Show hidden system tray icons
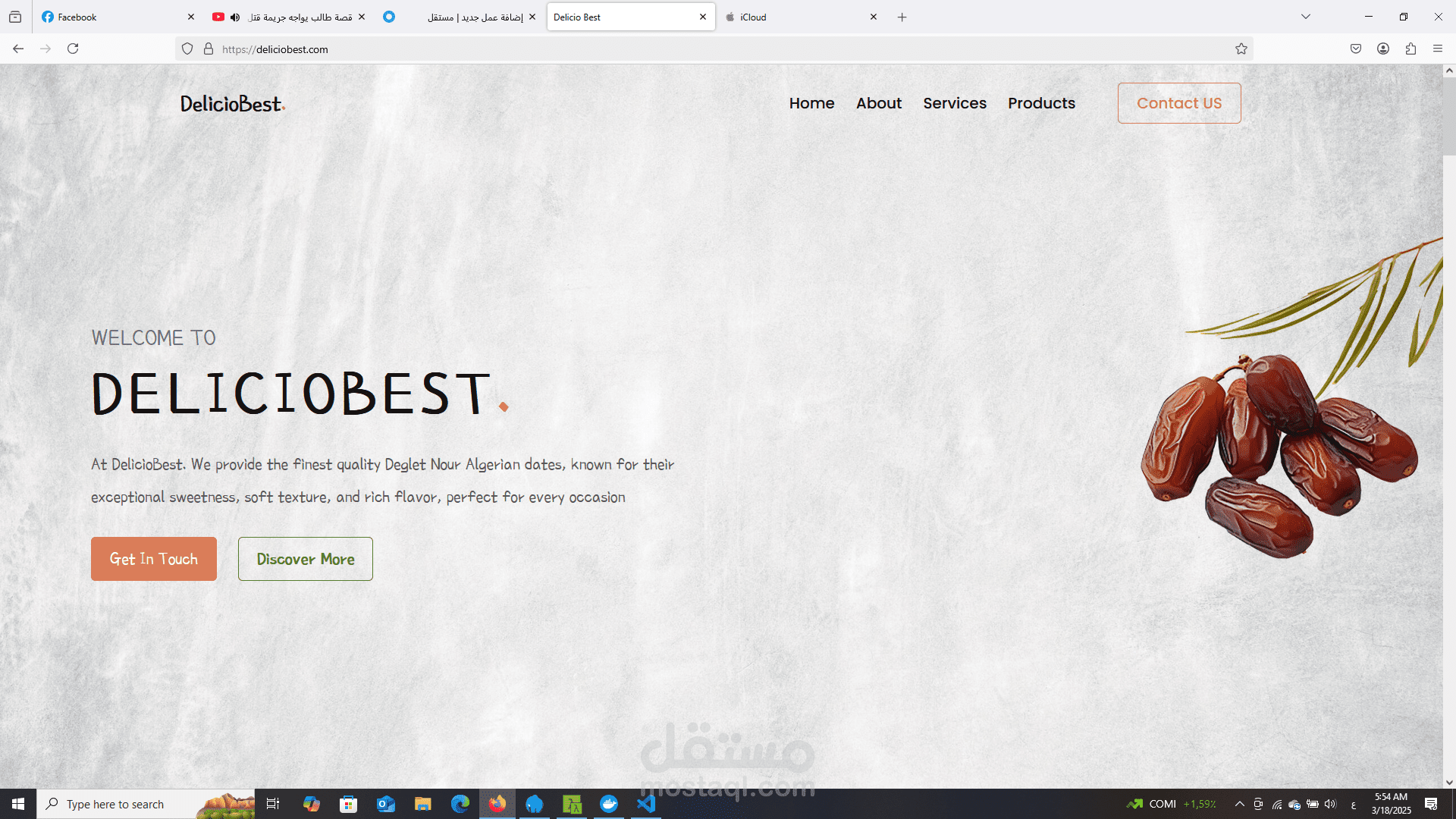Screen dimensions: 1456x819 tap(1240, 804)
